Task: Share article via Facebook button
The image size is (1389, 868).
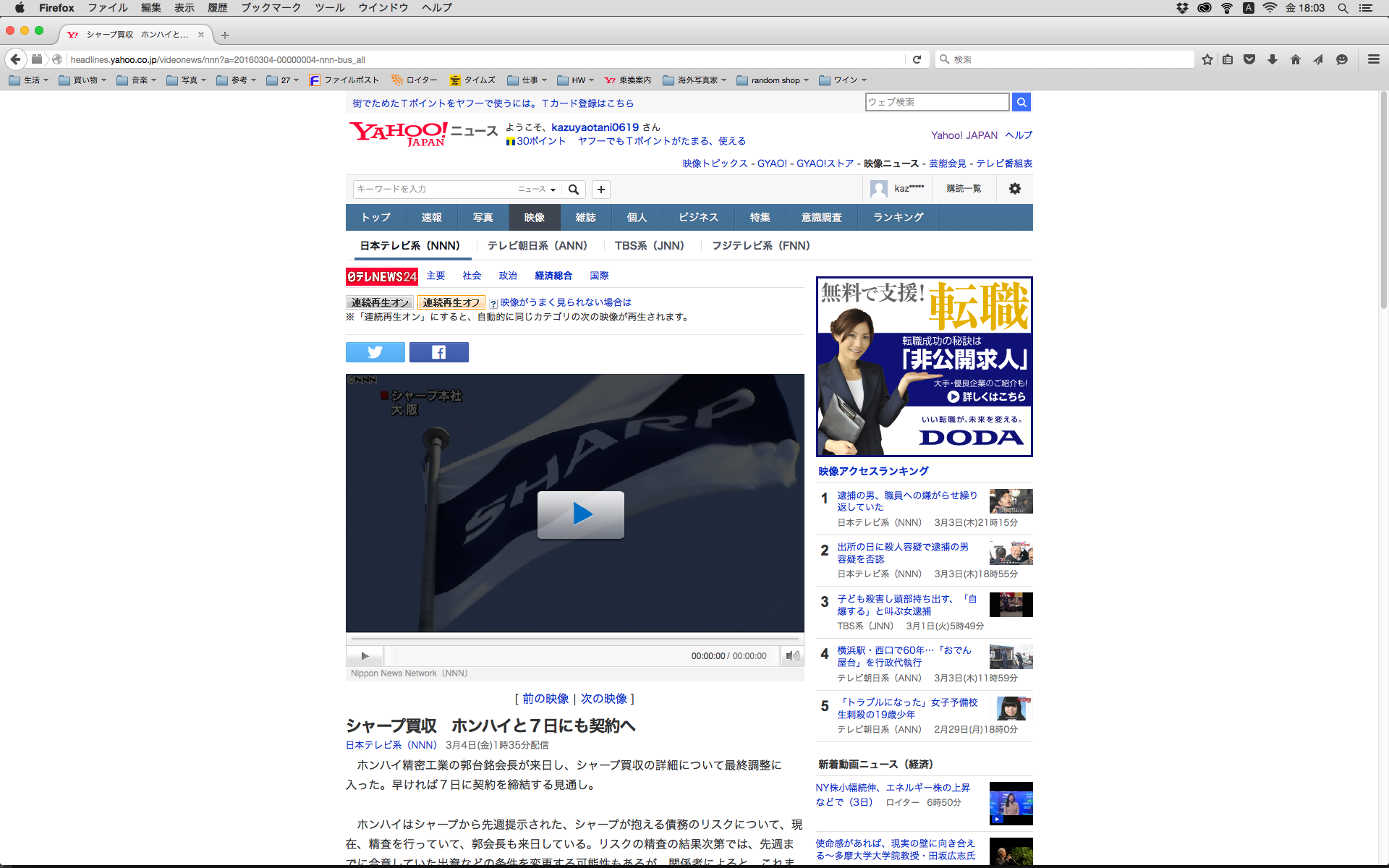Action: (438, 352)
